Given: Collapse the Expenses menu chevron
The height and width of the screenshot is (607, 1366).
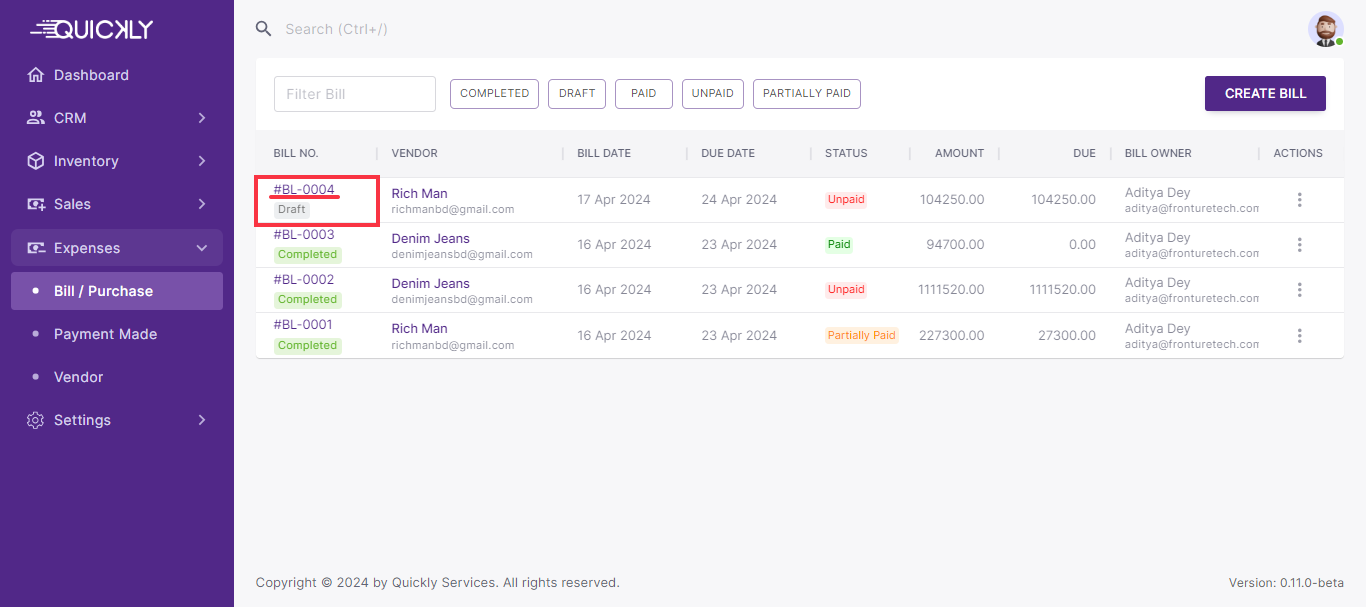Looking at the screenshot, I should click(x=202, y=248).
